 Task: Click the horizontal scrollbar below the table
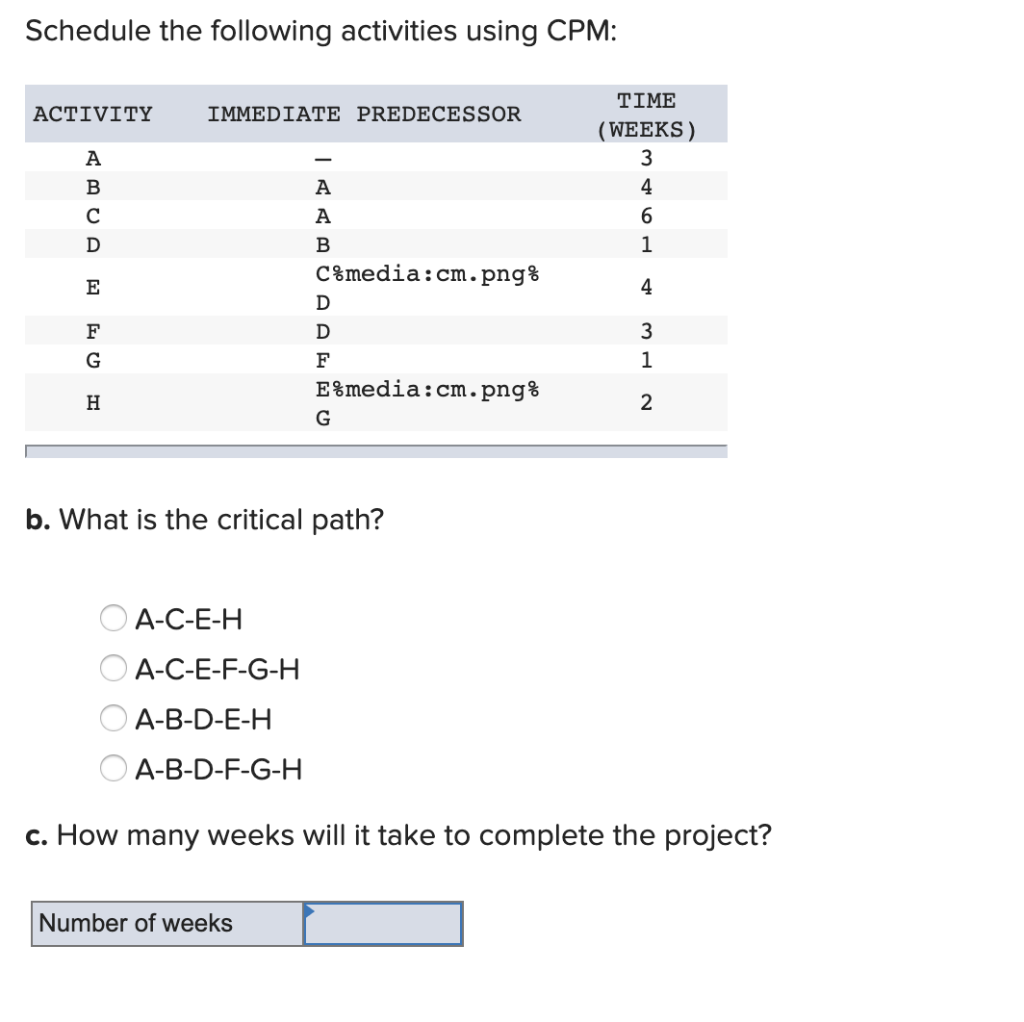click(375, 453)
